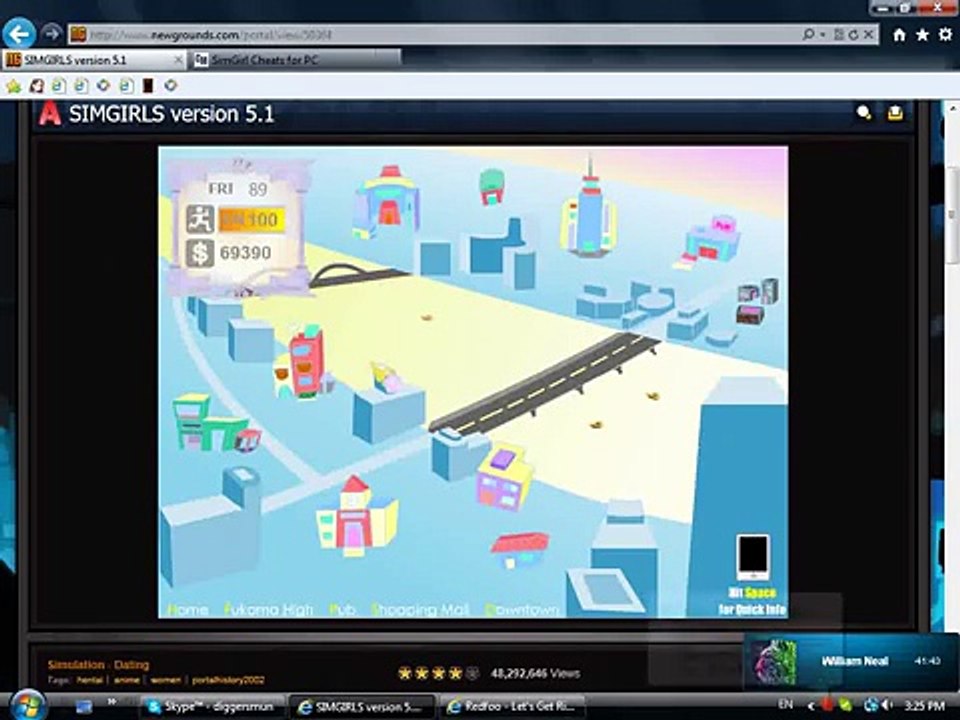The image size is (960, 720).
Task: Open Favorites with the star icon
Action: (x=922, y=35)
